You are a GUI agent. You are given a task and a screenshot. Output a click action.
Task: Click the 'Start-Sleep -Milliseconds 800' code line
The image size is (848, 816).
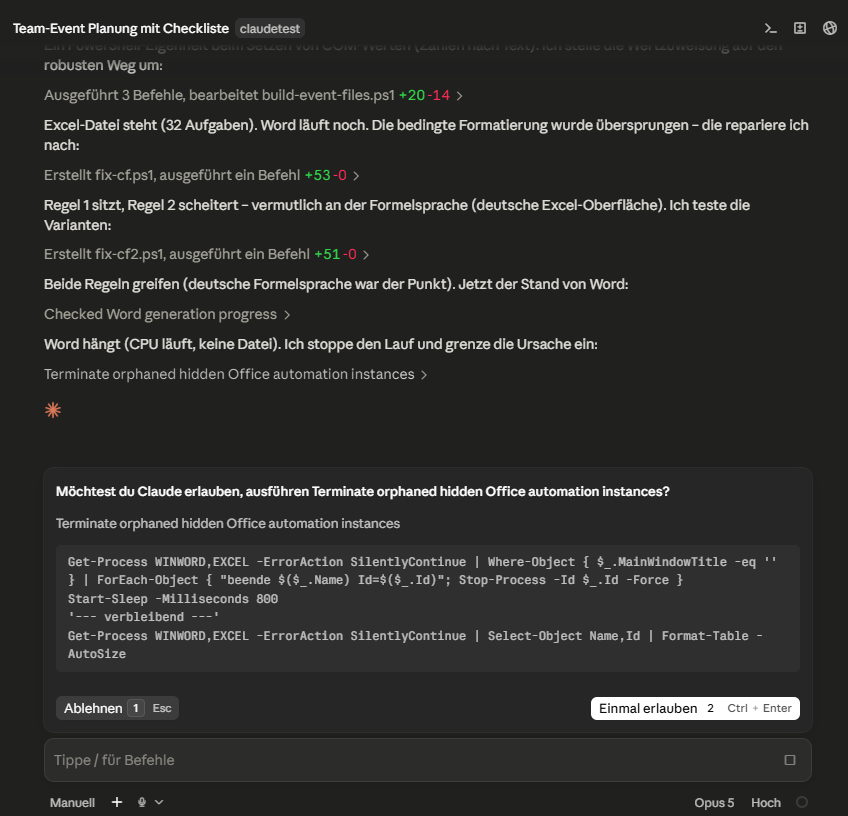click(x=173, y=599)
